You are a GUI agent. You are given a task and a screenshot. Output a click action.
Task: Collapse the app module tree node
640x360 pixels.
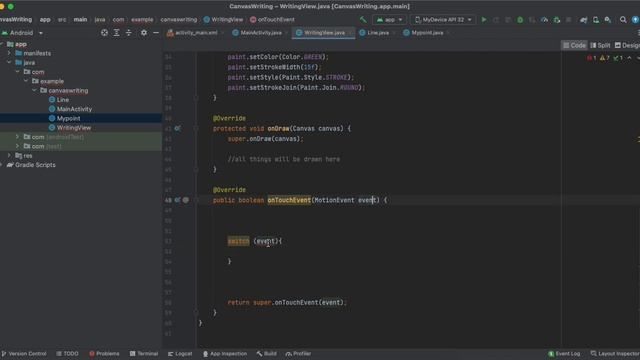click(2, 44)
